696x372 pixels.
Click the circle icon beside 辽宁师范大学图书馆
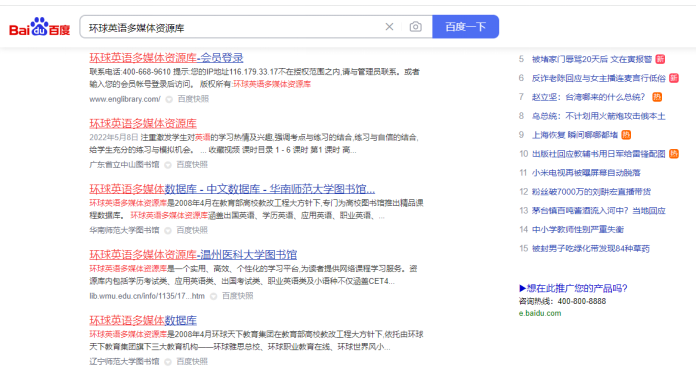[168, 362]
